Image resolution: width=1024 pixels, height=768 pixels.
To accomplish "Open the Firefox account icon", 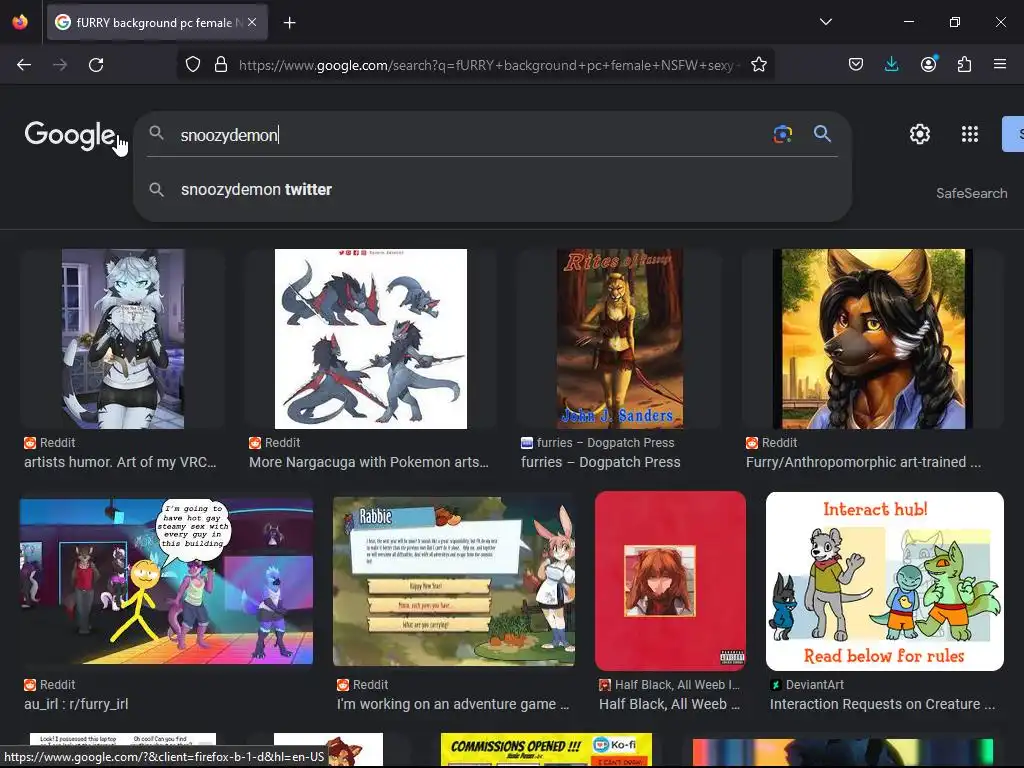I will tap(928, 64).
